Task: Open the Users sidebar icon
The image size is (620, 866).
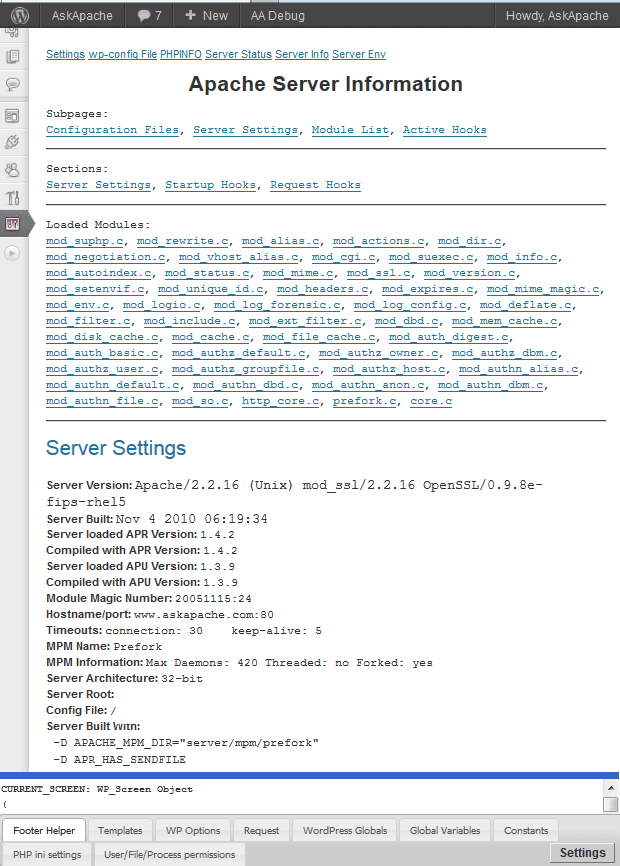Action: pyautogui.click(x=13, y=171)
